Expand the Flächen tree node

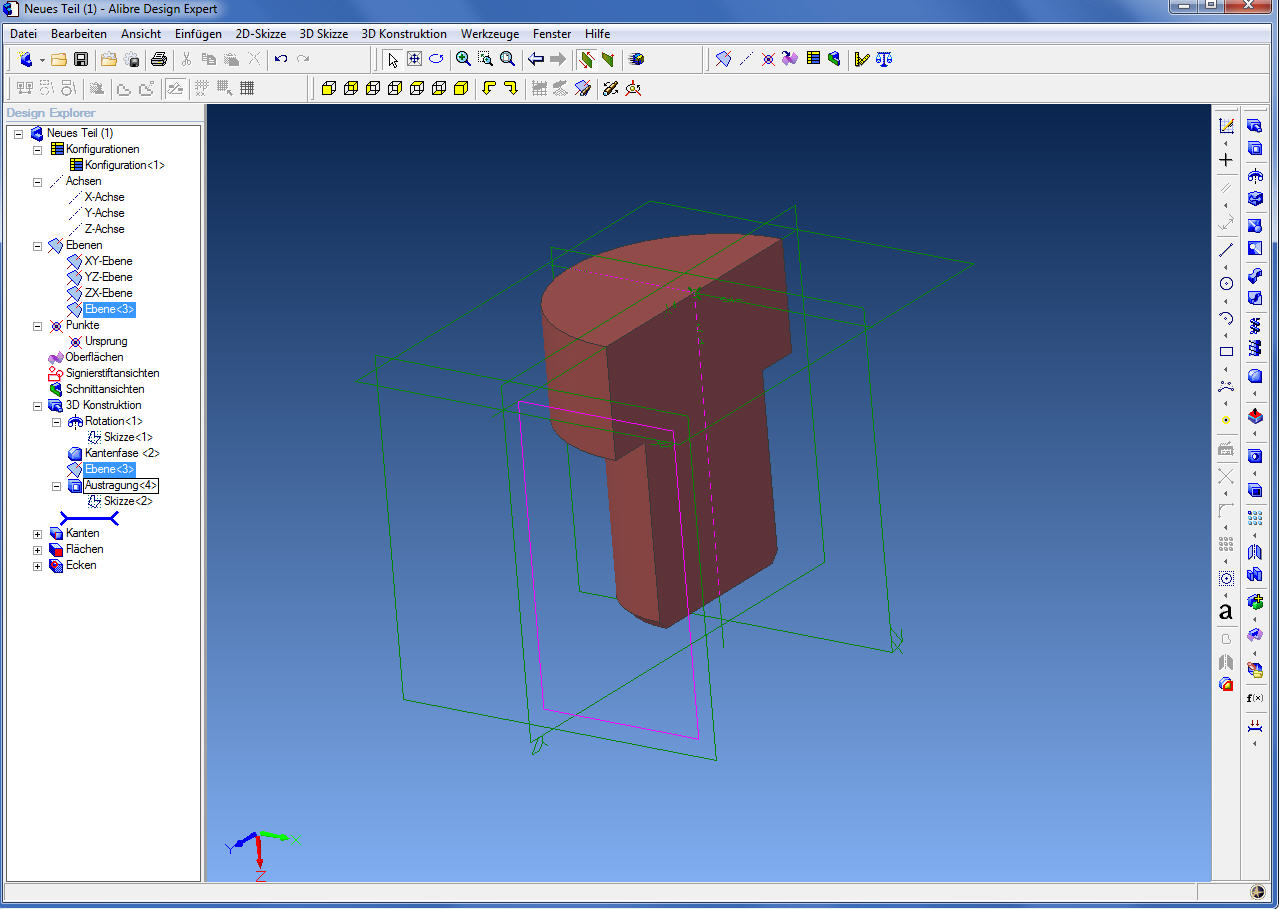point(37,550)
